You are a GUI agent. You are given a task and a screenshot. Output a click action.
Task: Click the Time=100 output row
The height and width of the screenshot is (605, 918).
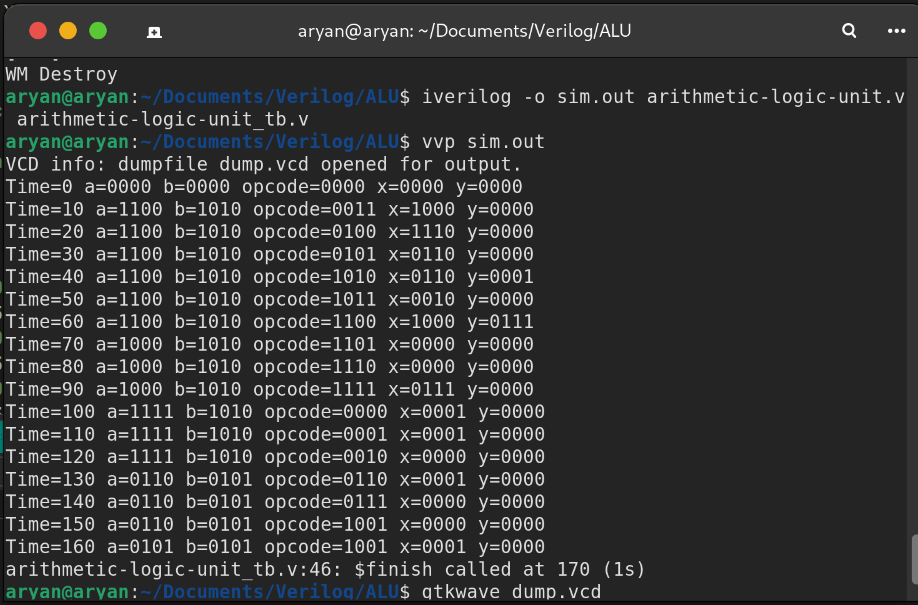[275, 412]
